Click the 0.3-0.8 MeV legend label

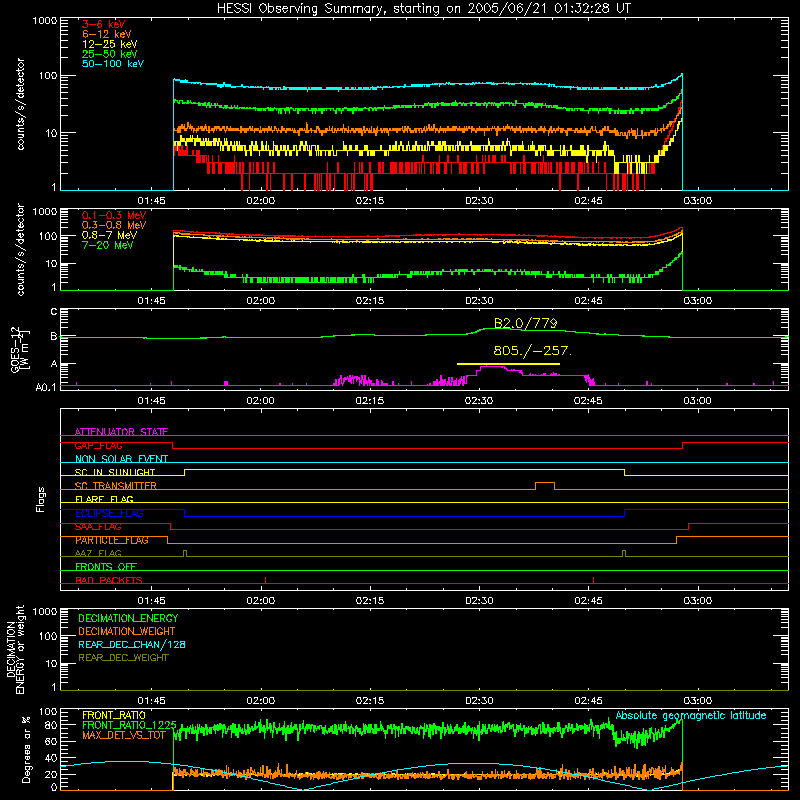(x=114, y=225)
